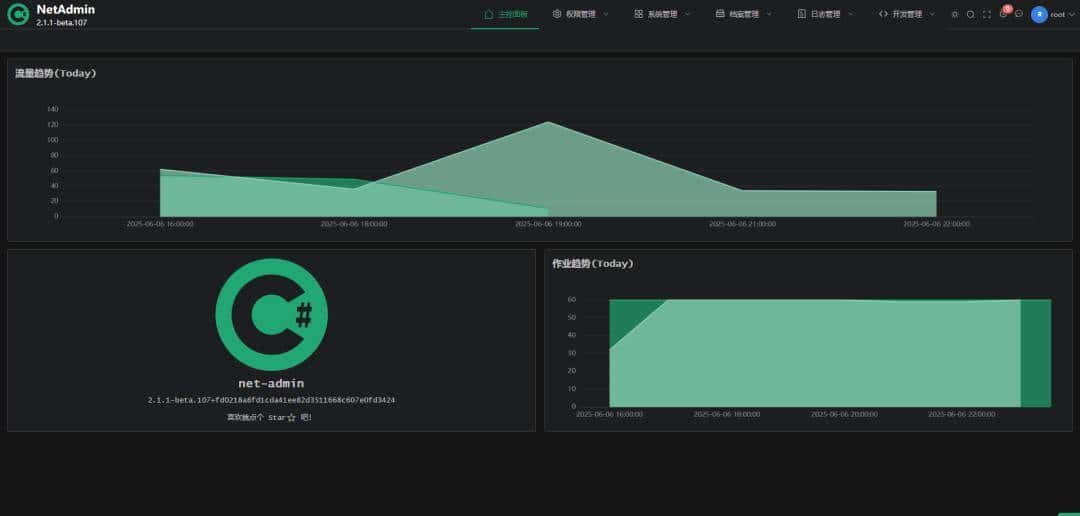The height and width of the screenshot is (516, 1080).
Task: Open the chat message bubble icon
Action: coord(1019,15)
